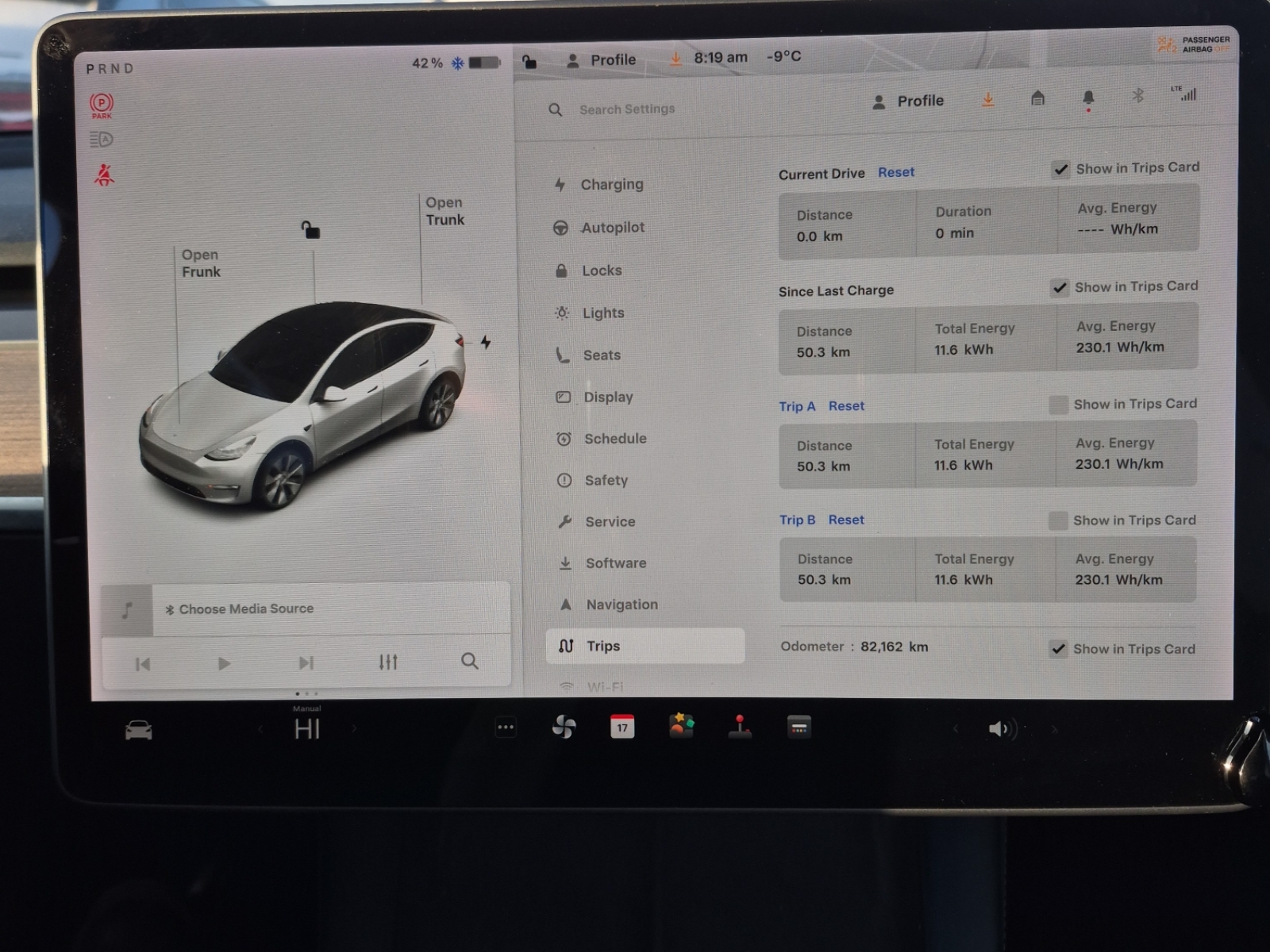
Task: Tap the Search Settings field
Action: [x=627, y=109]
